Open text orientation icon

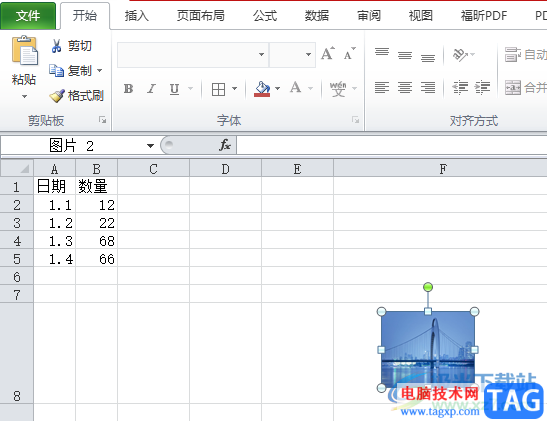point(460,55)
